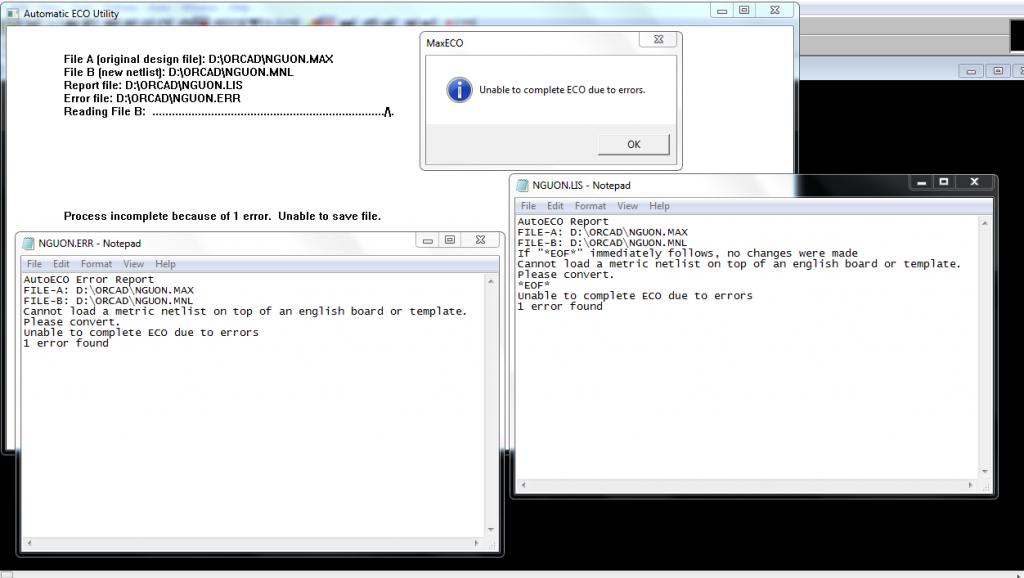Open Edit menu in NGUON.ERR Notepad

[61, 264]
